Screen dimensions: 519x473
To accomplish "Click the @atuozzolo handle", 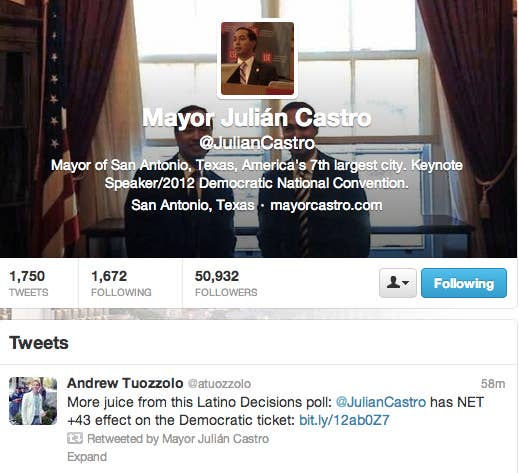I will (219, 384).
